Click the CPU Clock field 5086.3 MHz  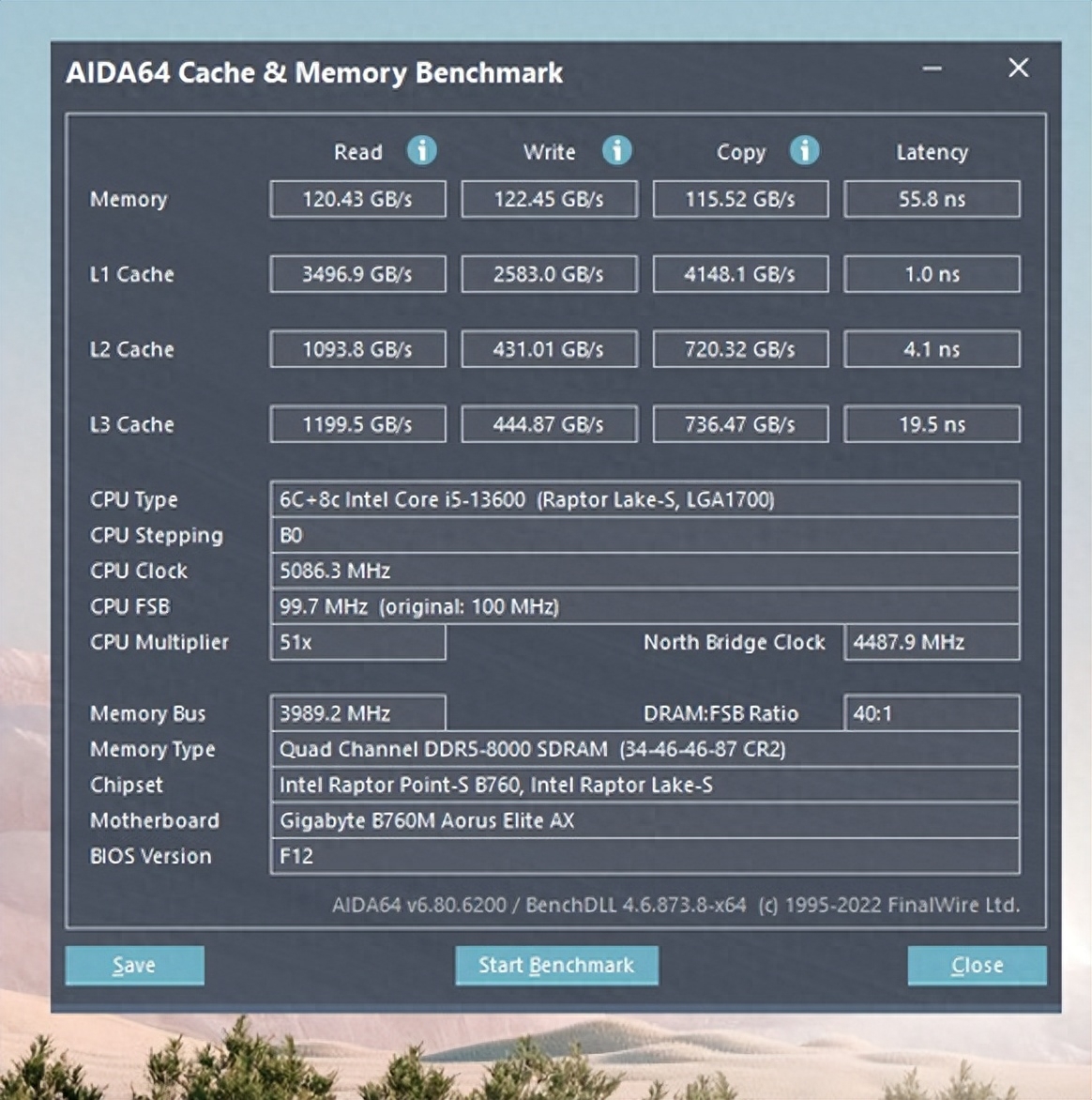tap(645, 571)
